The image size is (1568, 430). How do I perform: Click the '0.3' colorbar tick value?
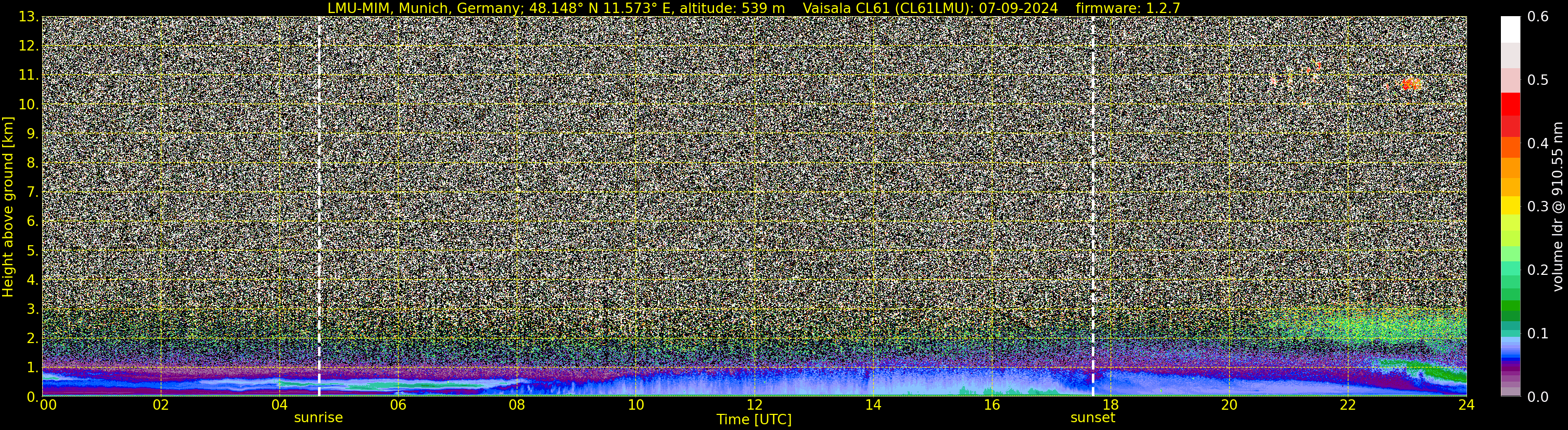(1538, 207)
